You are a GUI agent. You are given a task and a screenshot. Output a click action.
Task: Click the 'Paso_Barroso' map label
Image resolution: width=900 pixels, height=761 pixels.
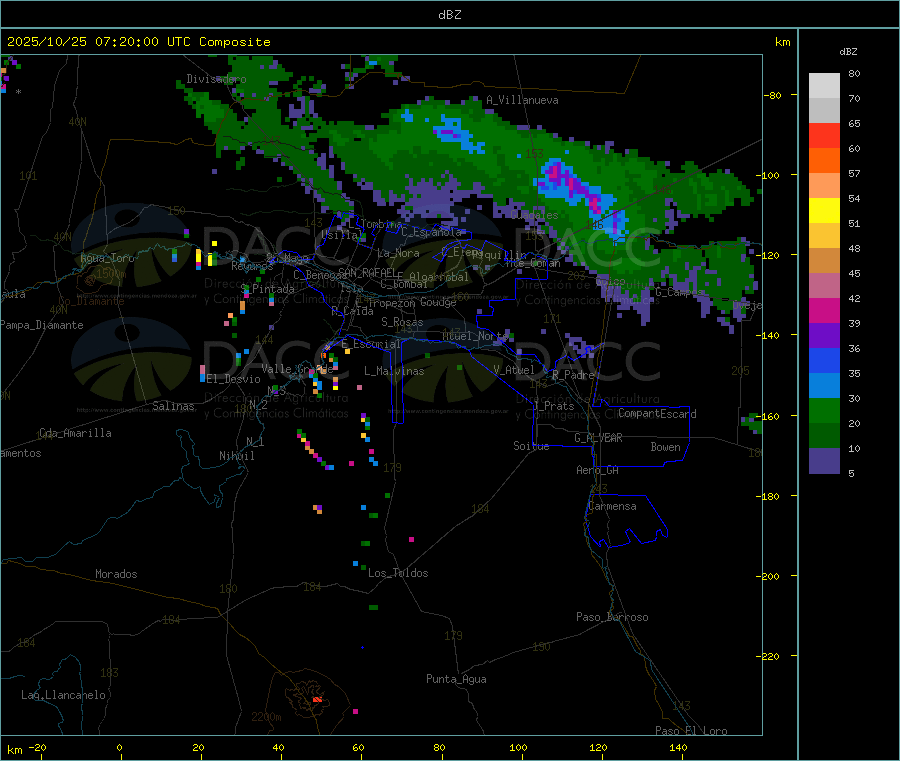tap(612, 617)
